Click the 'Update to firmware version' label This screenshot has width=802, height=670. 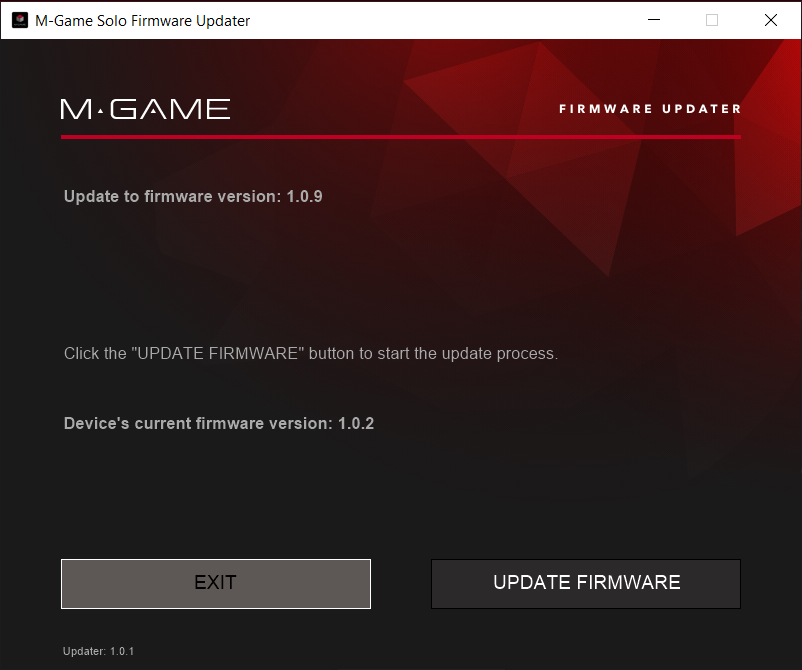172,196
